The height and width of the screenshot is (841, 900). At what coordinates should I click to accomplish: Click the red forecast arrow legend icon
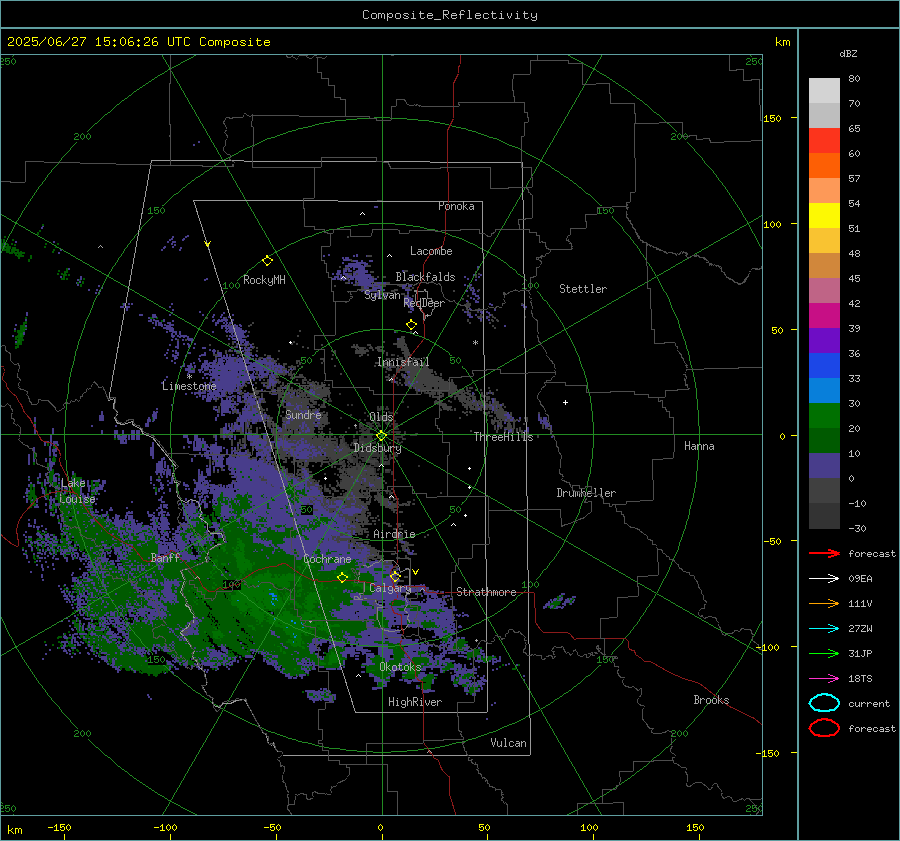824,553
